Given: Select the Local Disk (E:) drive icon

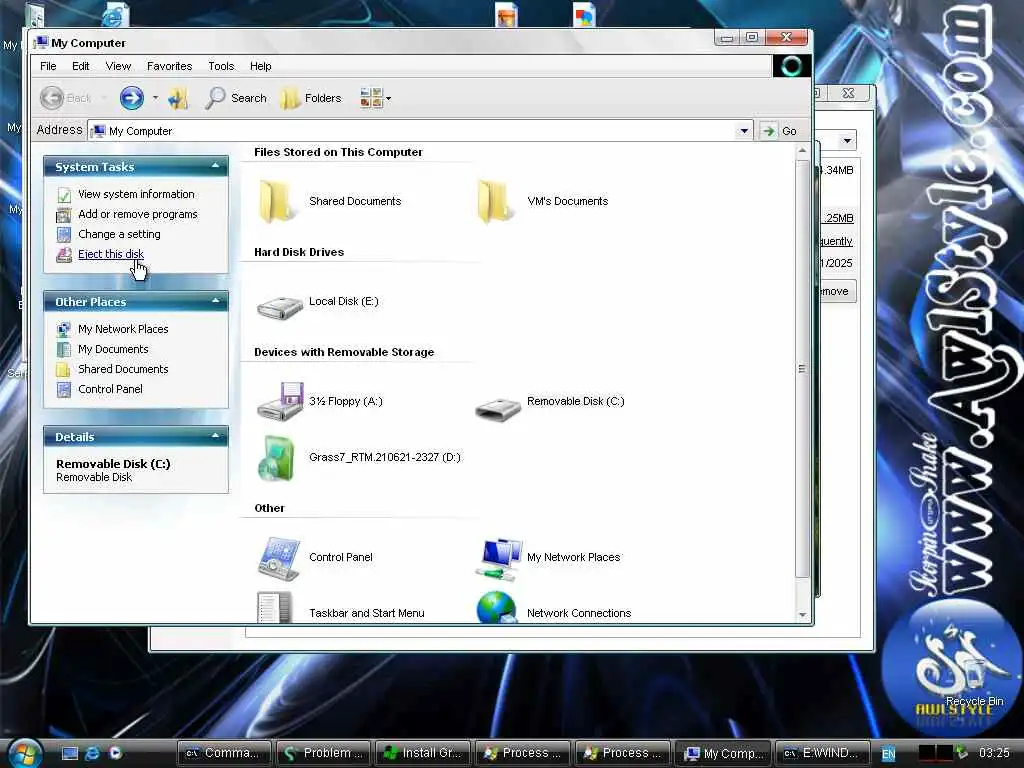Looking at the screenshot, I should [x=280, y=307].
